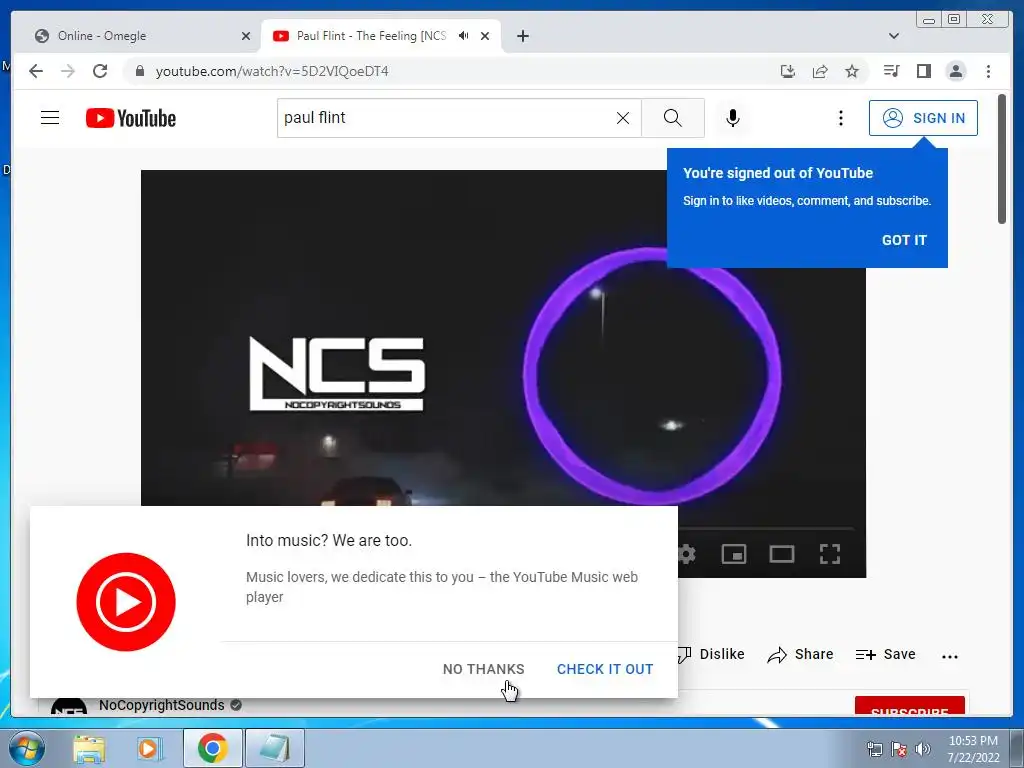The height and width of the screenshot is (768, 1024).
Task: Decline YouTube Music with NO THANKS
Action: pyautogui.click(x=483, y=669)
